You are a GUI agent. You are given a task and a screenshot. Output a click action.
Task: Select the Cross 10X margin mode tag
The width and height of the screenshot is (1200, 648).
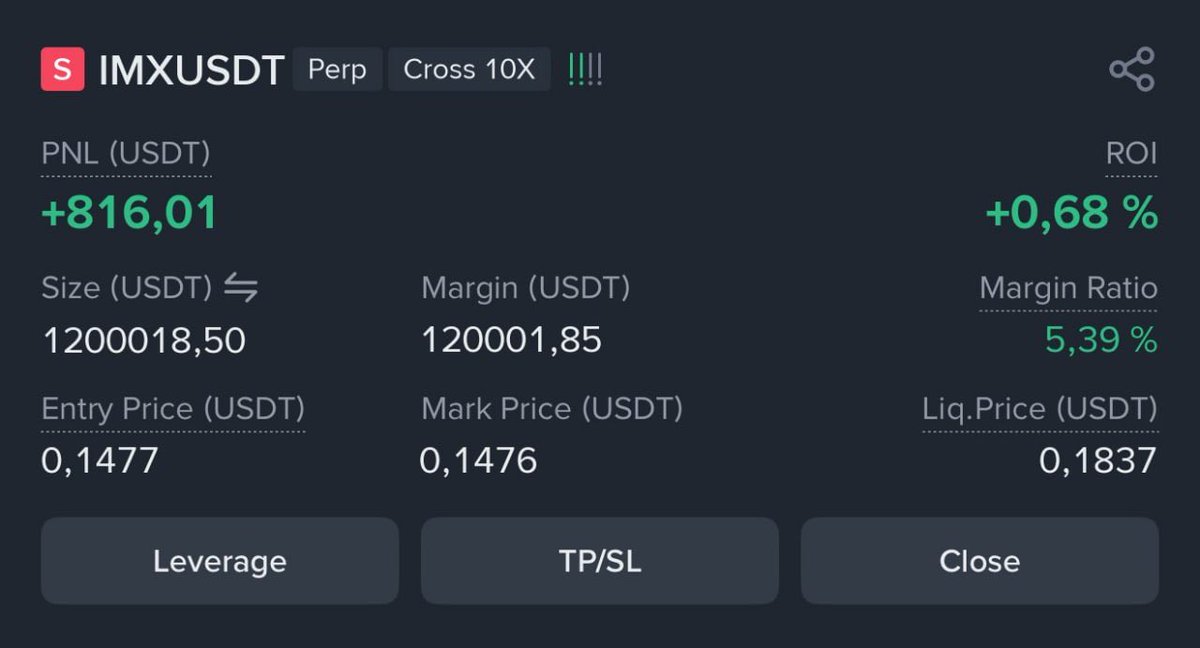469,70
